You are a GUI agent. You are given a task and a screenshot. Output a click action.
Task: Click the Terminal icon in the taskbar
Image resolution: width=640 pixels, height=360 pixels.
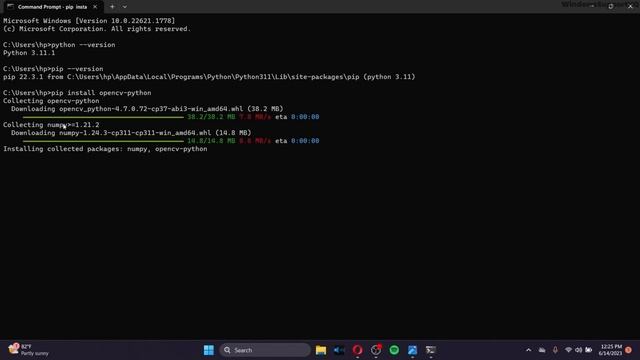pyautogui.click(x=431, y=350)
